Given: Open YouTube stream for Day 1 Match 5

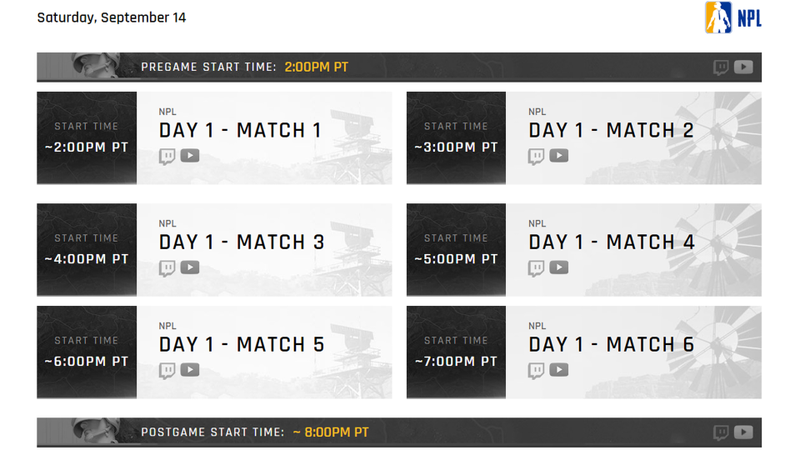Looking at the screenshot, I should coord(190,370).
